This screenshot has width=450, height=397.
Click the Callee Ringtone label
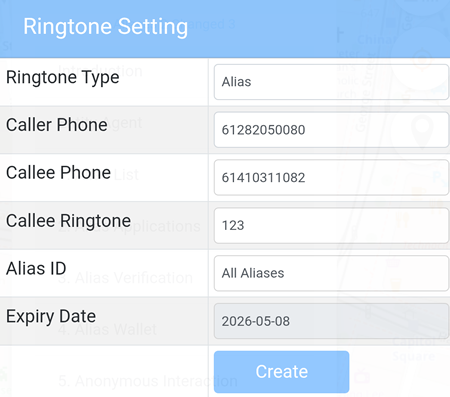(x=68, y=221)
